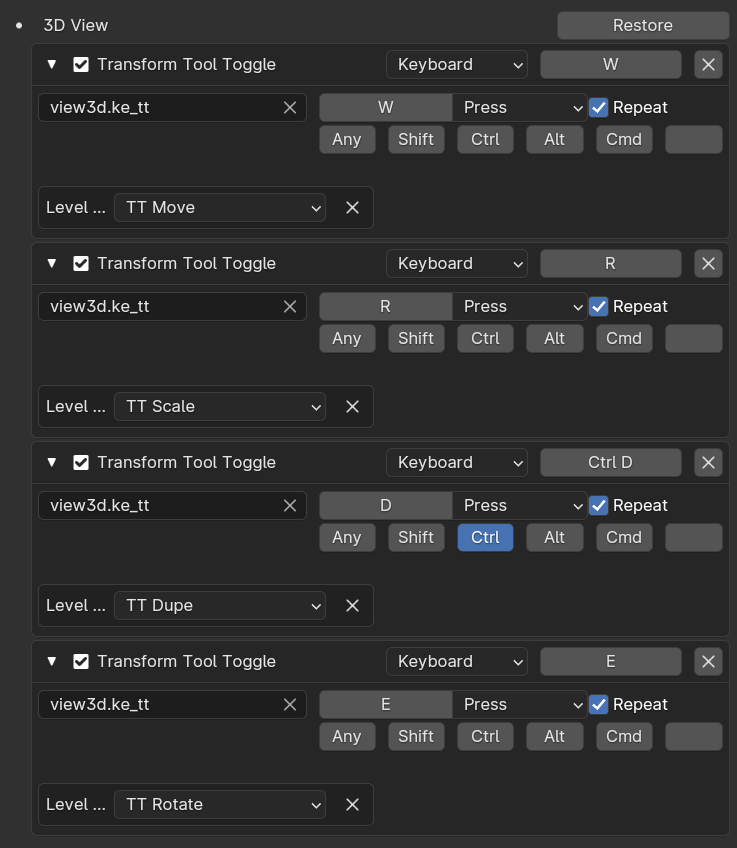Collapse the E Transform Tool Toggle entry
737x848 pixels.
tap(52, 661)
